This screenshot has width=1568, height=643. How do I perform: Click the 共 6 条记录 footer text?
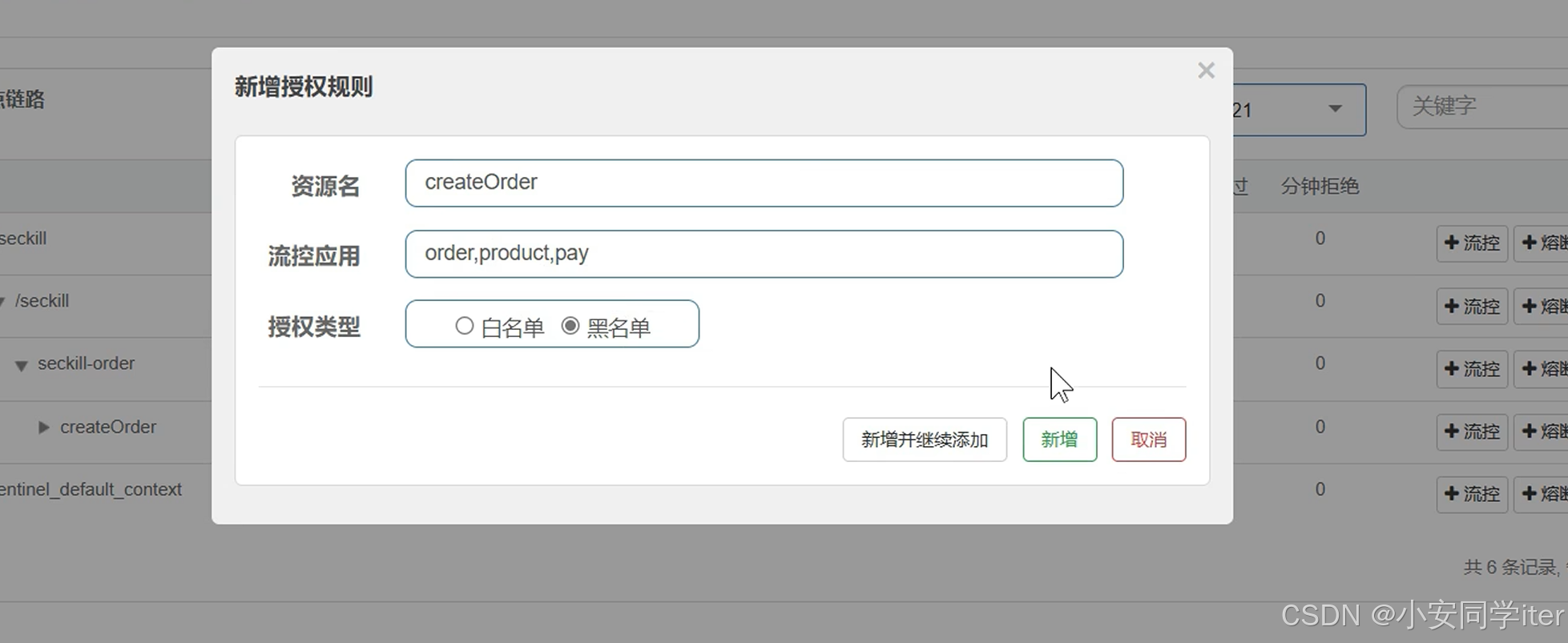click(1510, 568)
